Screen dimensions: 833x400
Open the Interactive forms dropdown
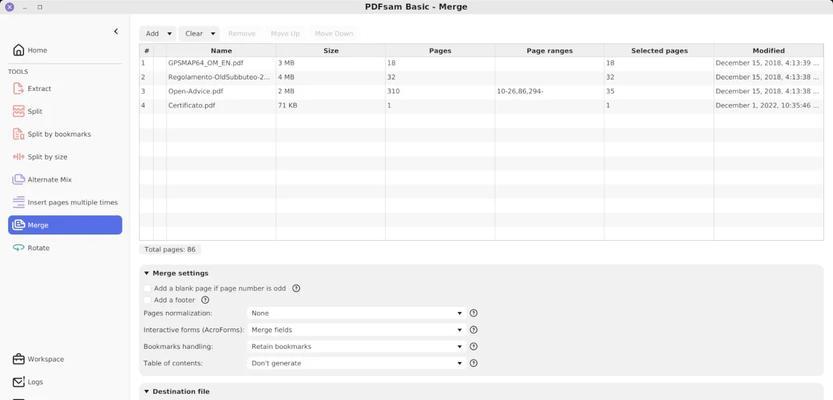coord(356,330)
